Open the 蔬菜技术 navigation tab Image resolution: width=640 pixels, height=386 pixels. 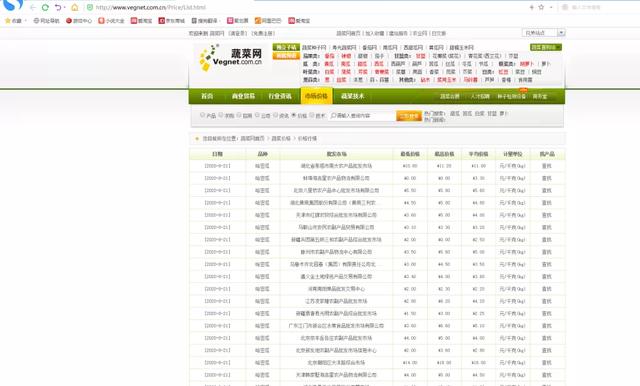click(x=352, y=96)
